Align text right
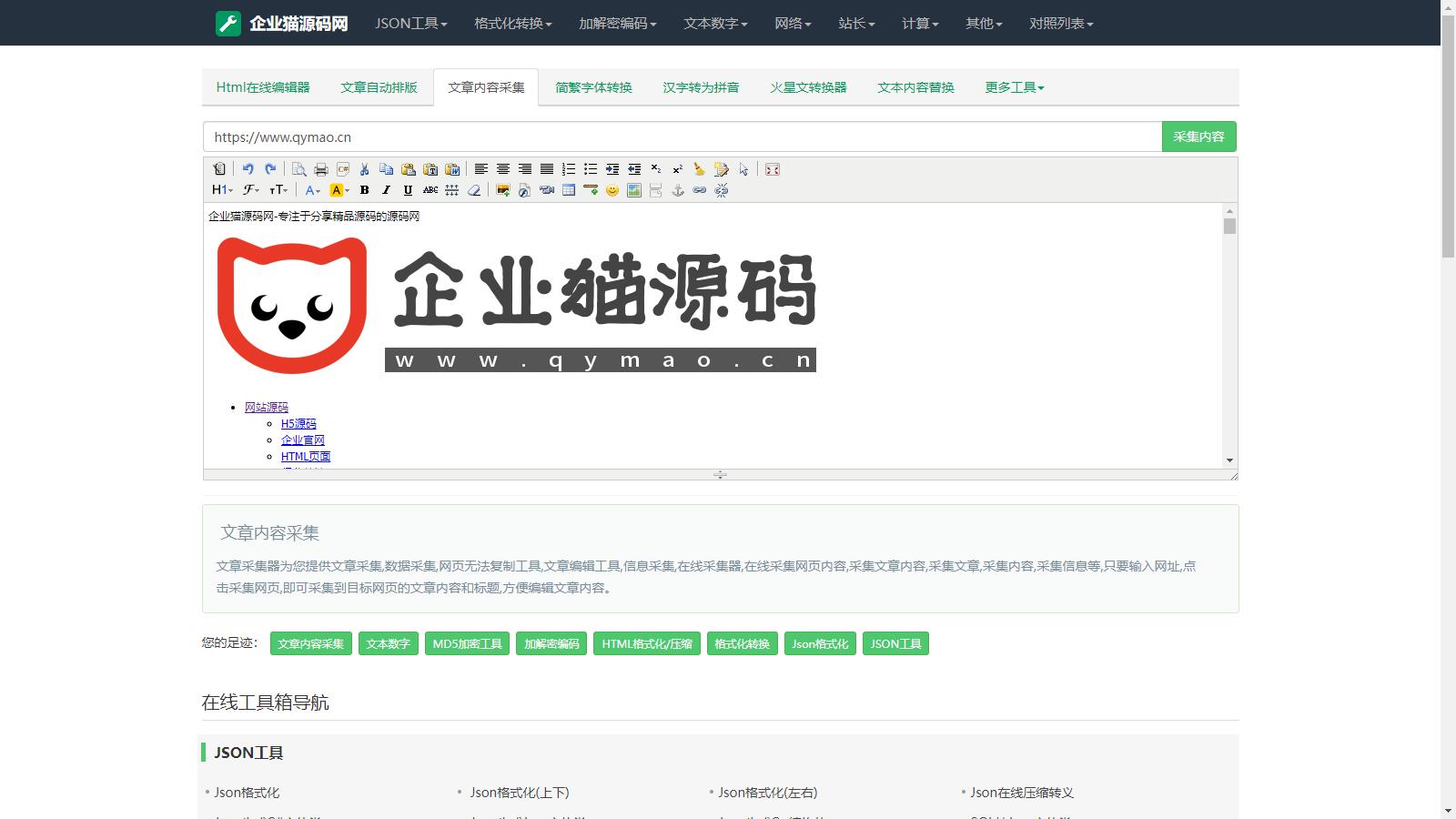1456x819 pixels. [x=525, y=169]
